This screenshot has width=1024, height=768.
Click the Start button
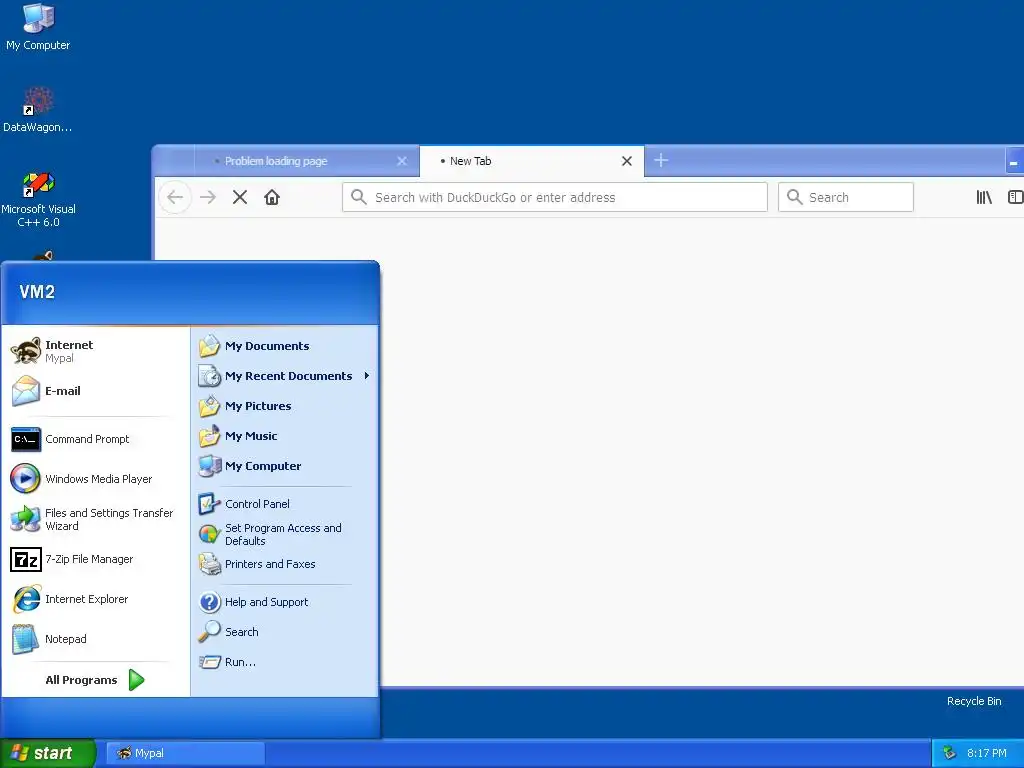click(47, 753)
